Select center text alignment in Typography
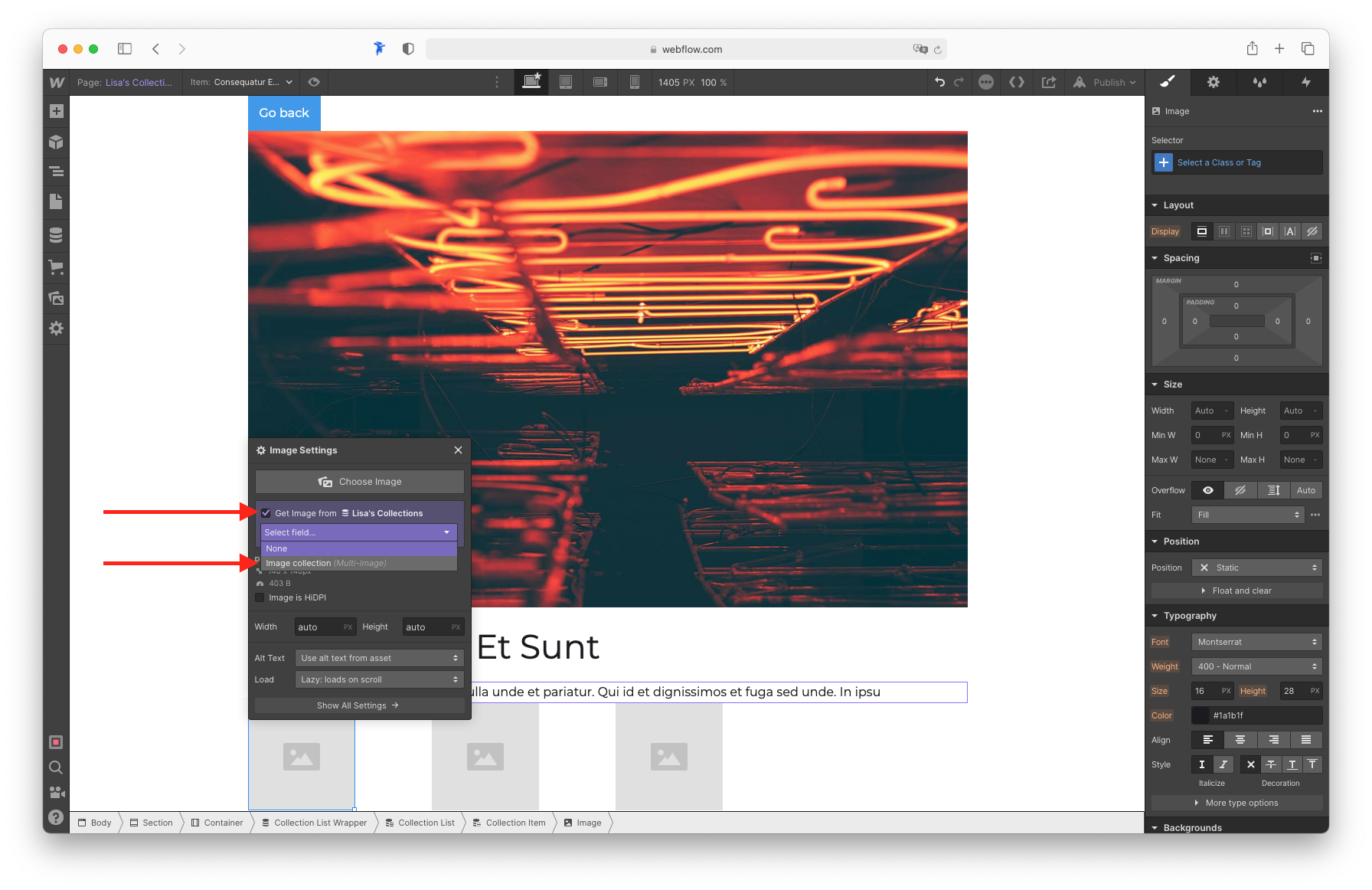 click(x=1240, y=740)
